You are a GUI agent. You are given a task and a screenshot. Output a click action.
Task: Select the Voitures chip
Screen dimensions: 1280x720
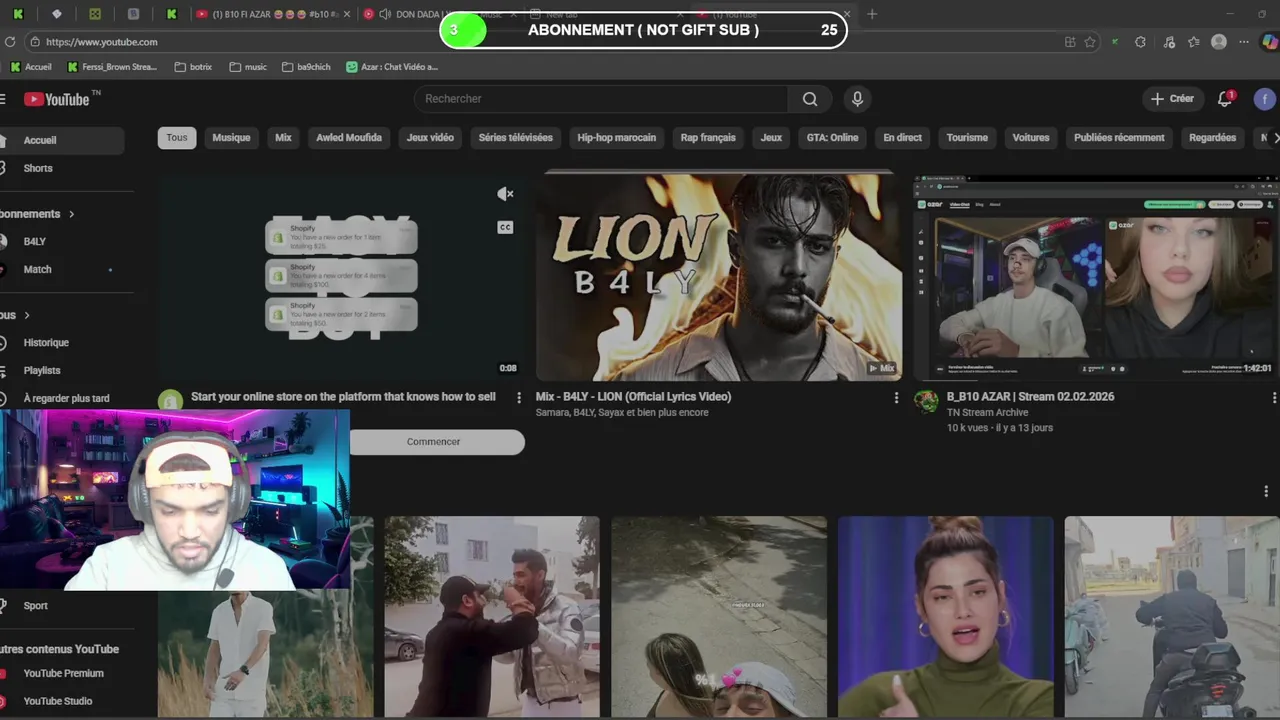coord(1031,138)
